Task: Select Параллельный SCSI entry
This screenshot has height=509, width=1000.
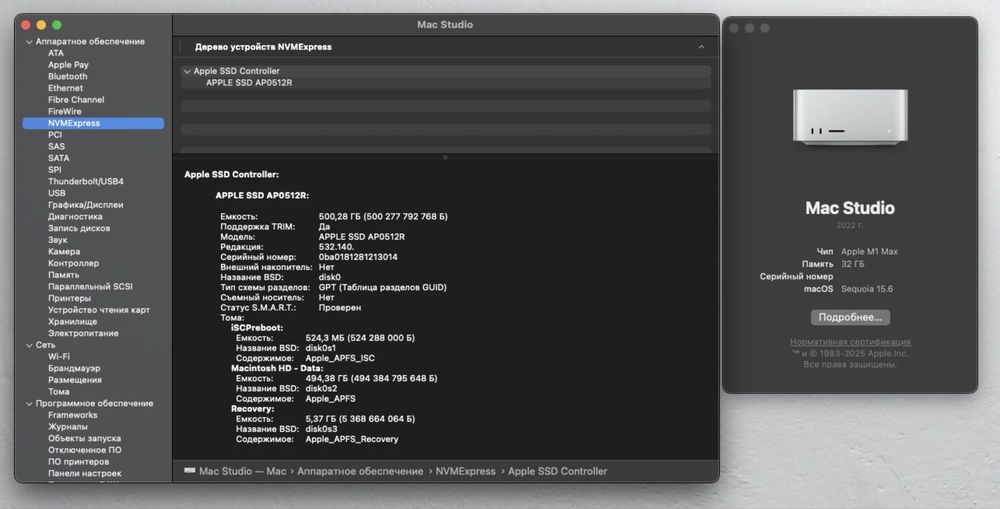Action: 90,286
